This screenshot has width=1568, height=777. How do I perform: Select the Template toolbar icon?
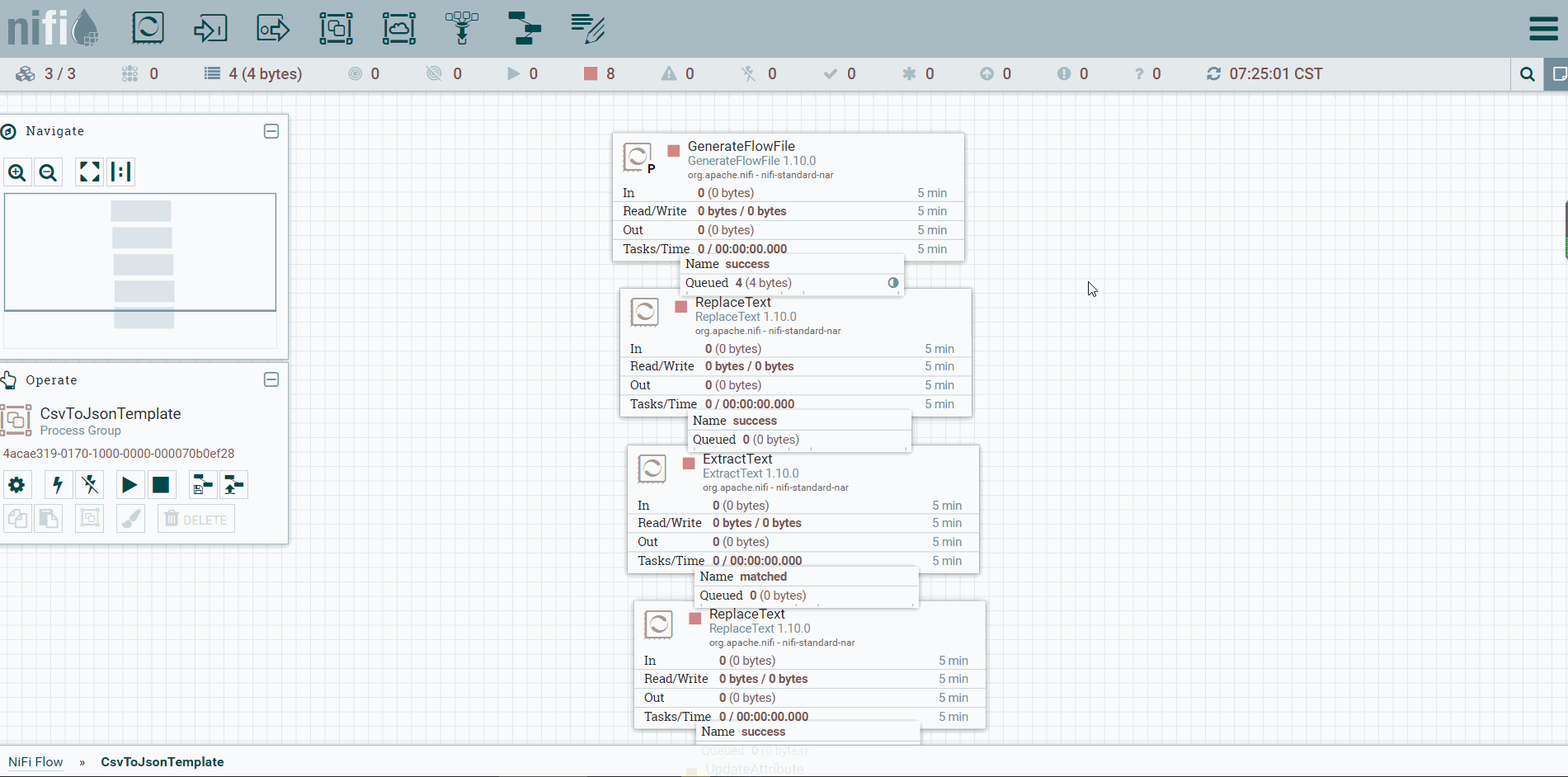click(525, 28)
